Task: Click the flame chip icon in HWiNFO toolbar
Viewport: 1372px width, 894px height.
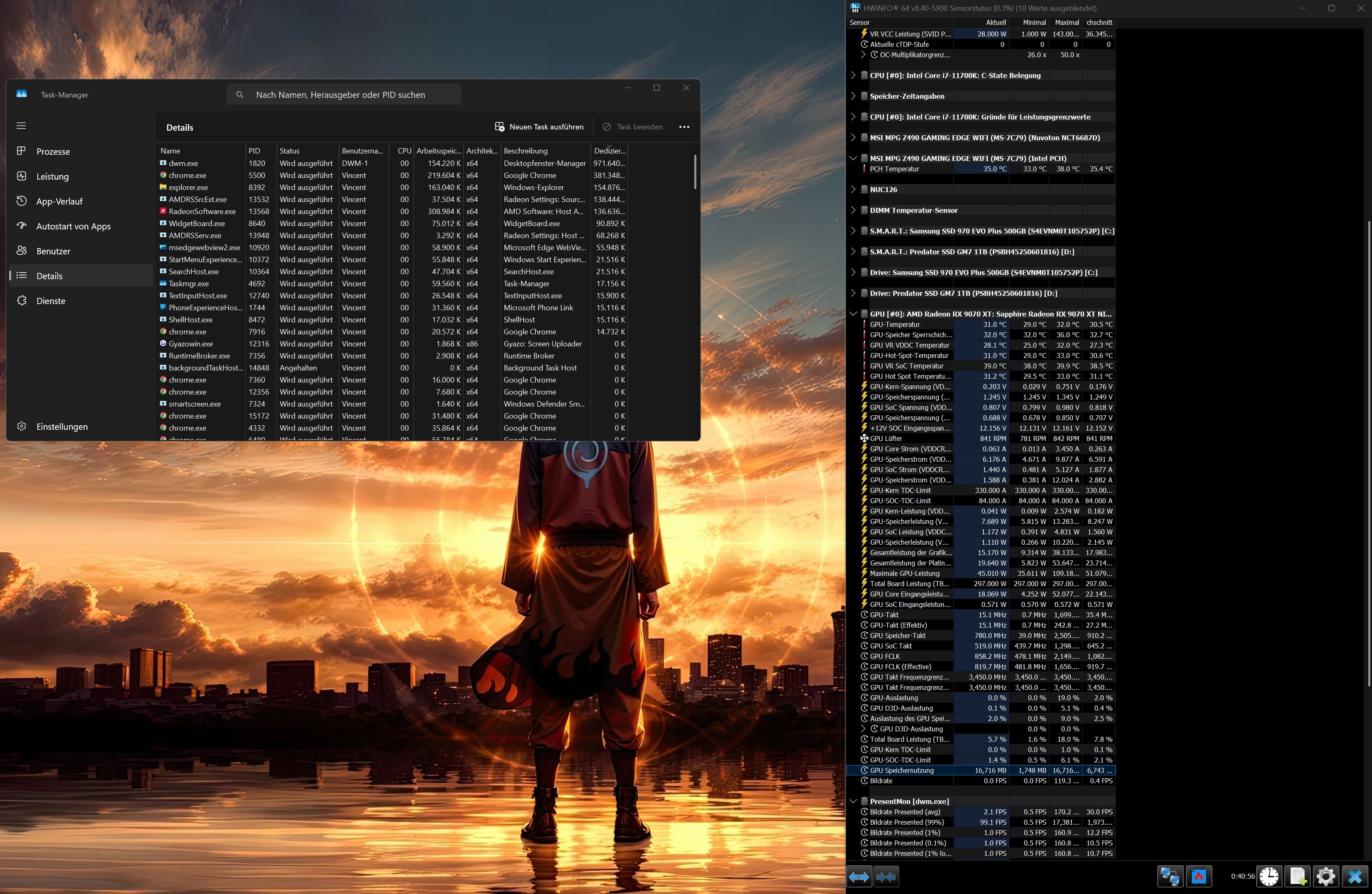Action: click(1199, 877)
